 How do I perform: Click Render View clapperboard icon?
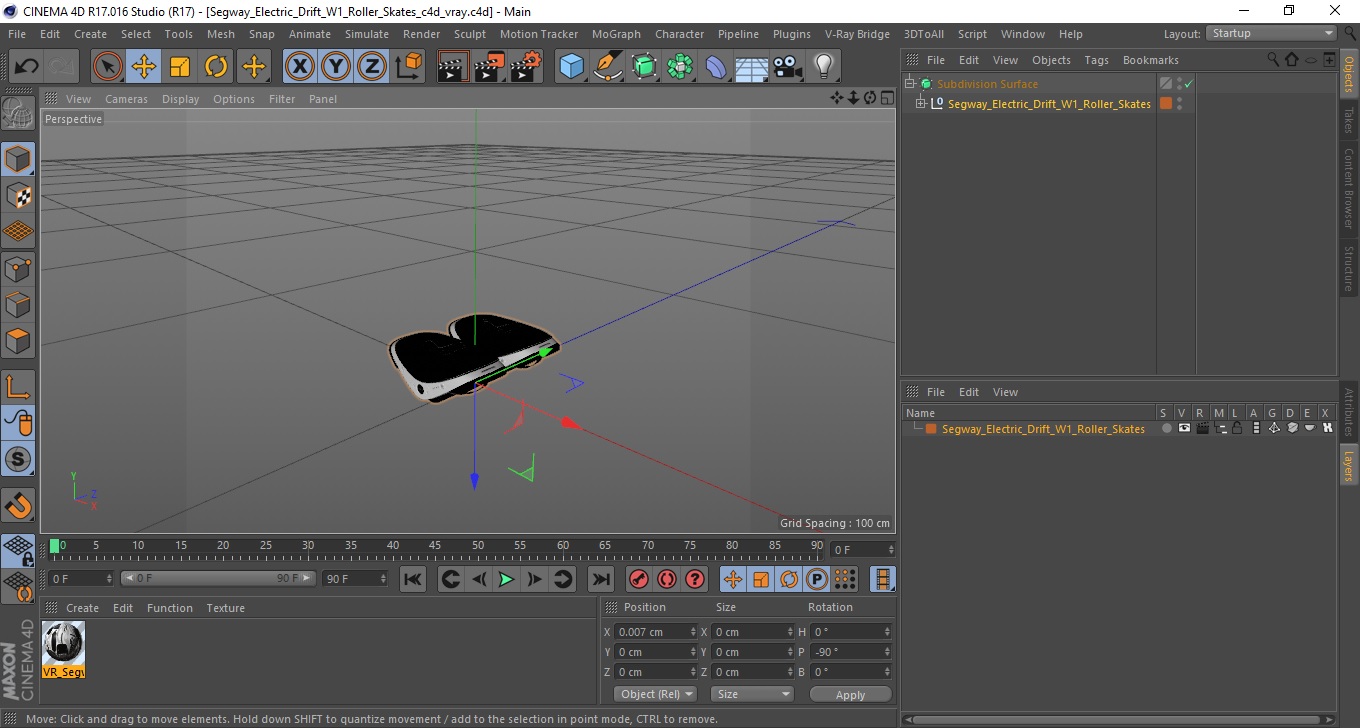[453, 67]
